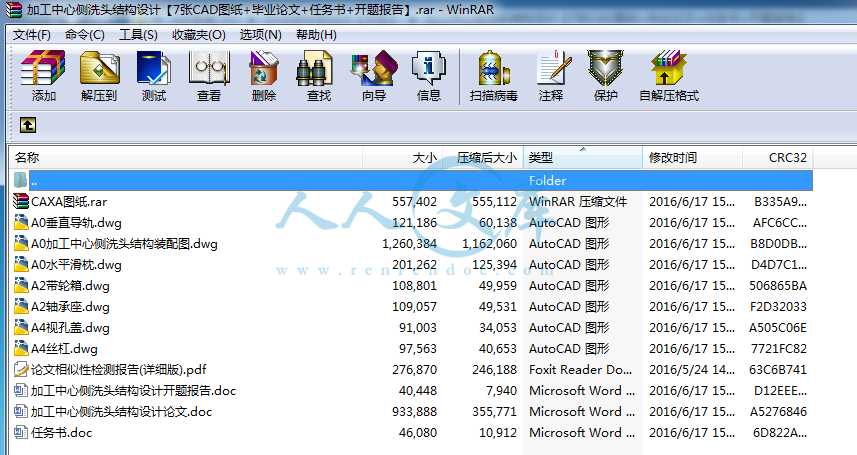Image resolution: width=857 pixels, height=455 pixels.
Task: Sort by Packed size (压缩后大小) header
Action: coord(483,158)
